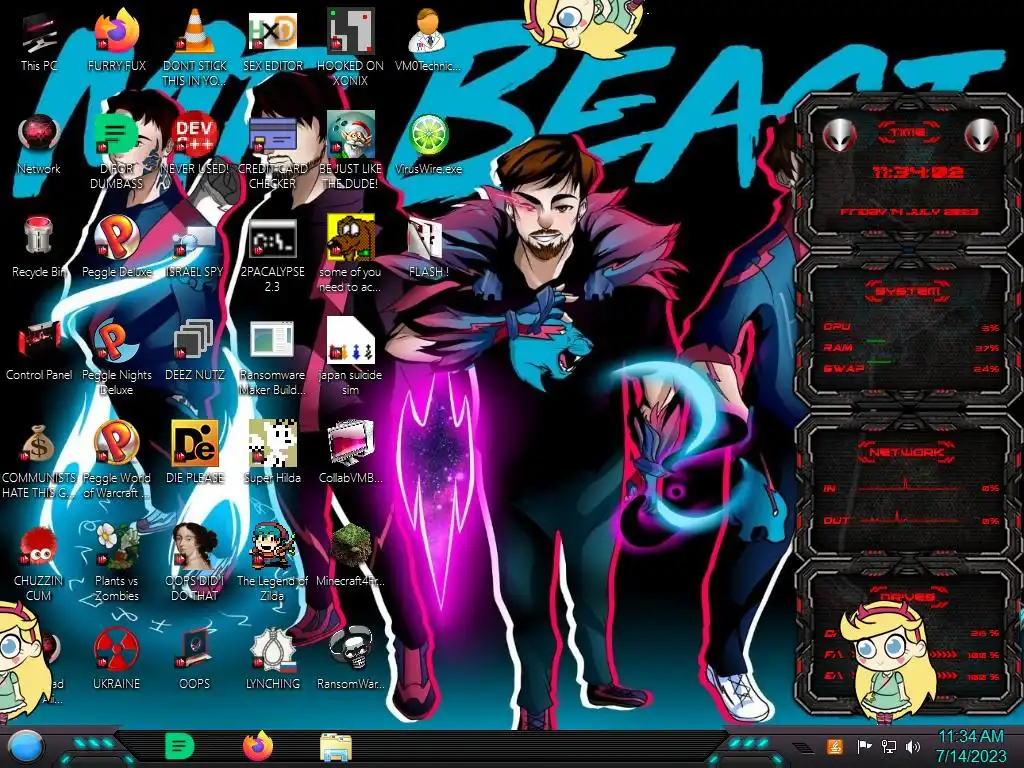Image resolution: width=1024 pixels, height=768 pixels.
Task: Select the DIE PLEASE De icon
Action: coord(195,454)
